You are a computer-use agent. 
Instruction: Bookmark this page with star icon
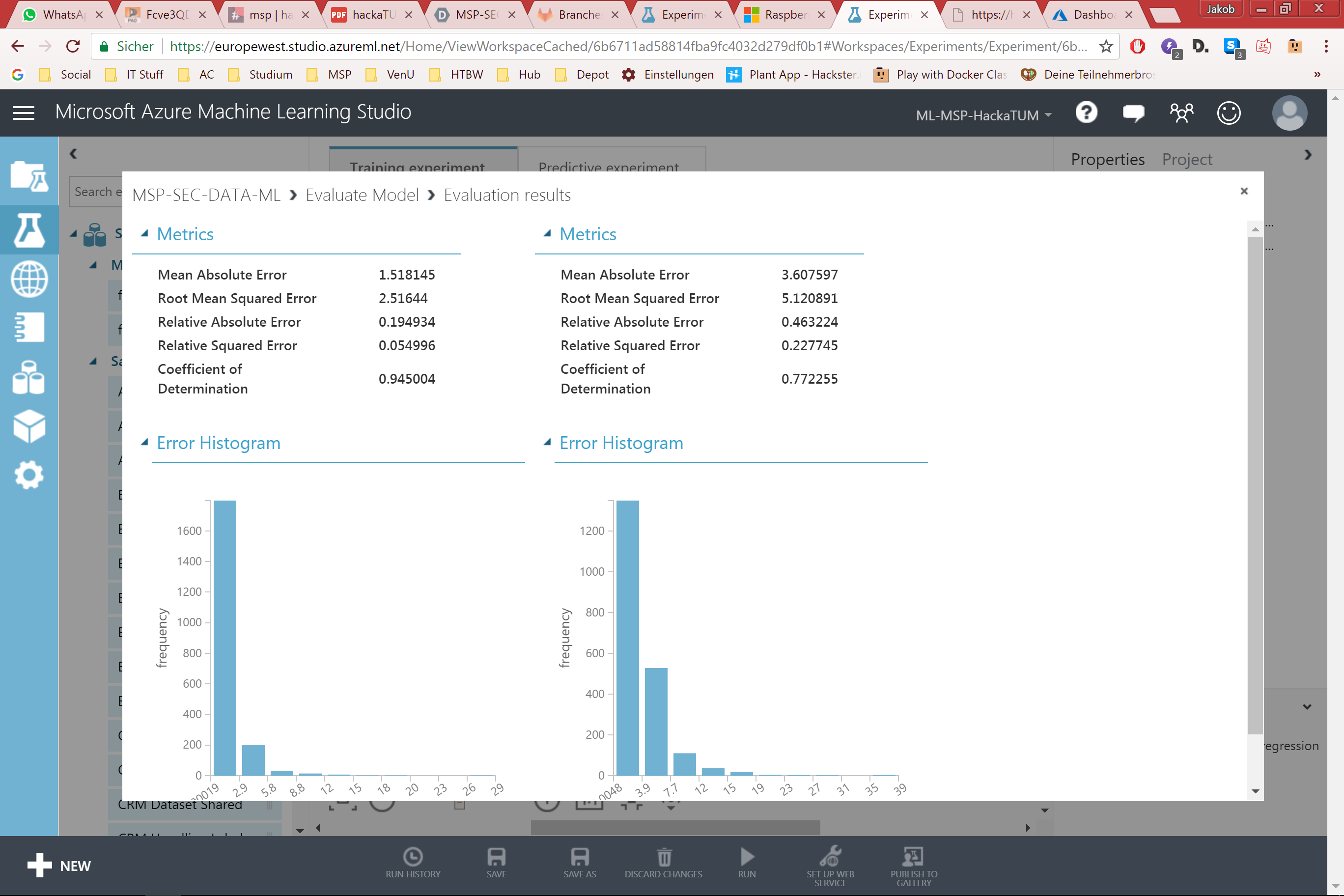click(1106, 46)
